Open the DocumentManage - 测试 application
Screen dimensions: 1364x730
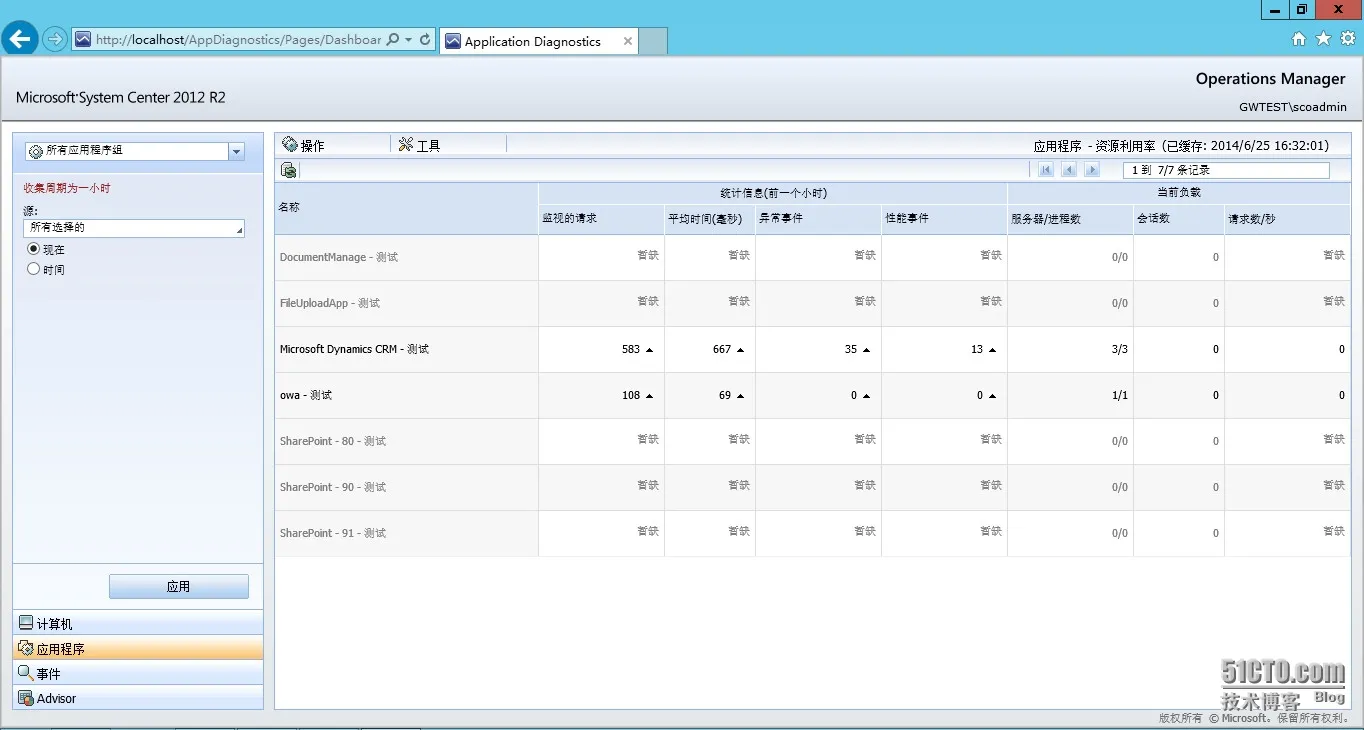pyautogui.click(x=339, y=257)
